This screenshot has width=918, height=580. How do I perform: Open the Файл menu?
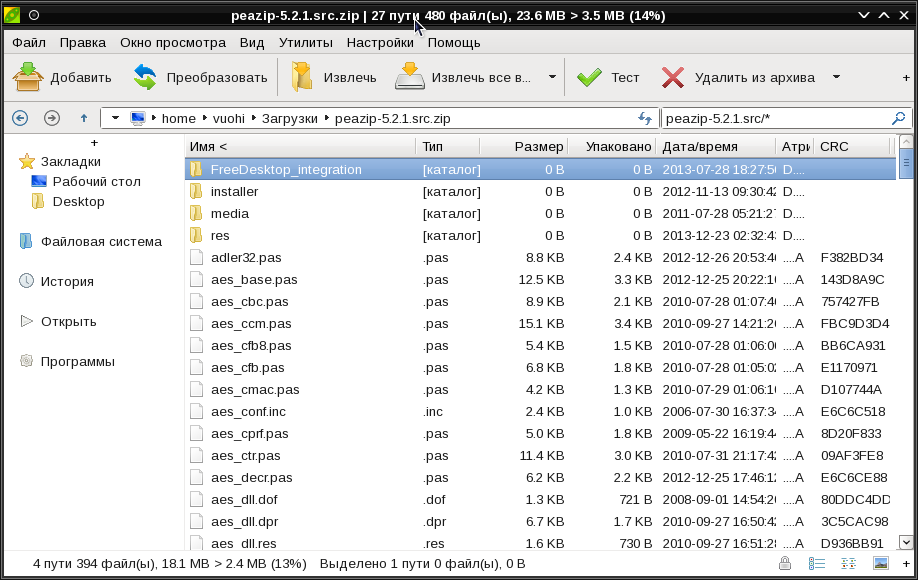[29, 43]
